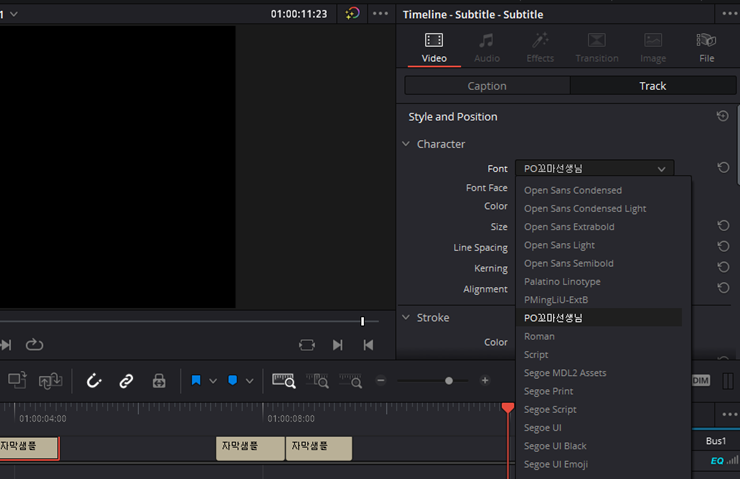
Task: Switch to the Caption tab
Action: [487, 86]
